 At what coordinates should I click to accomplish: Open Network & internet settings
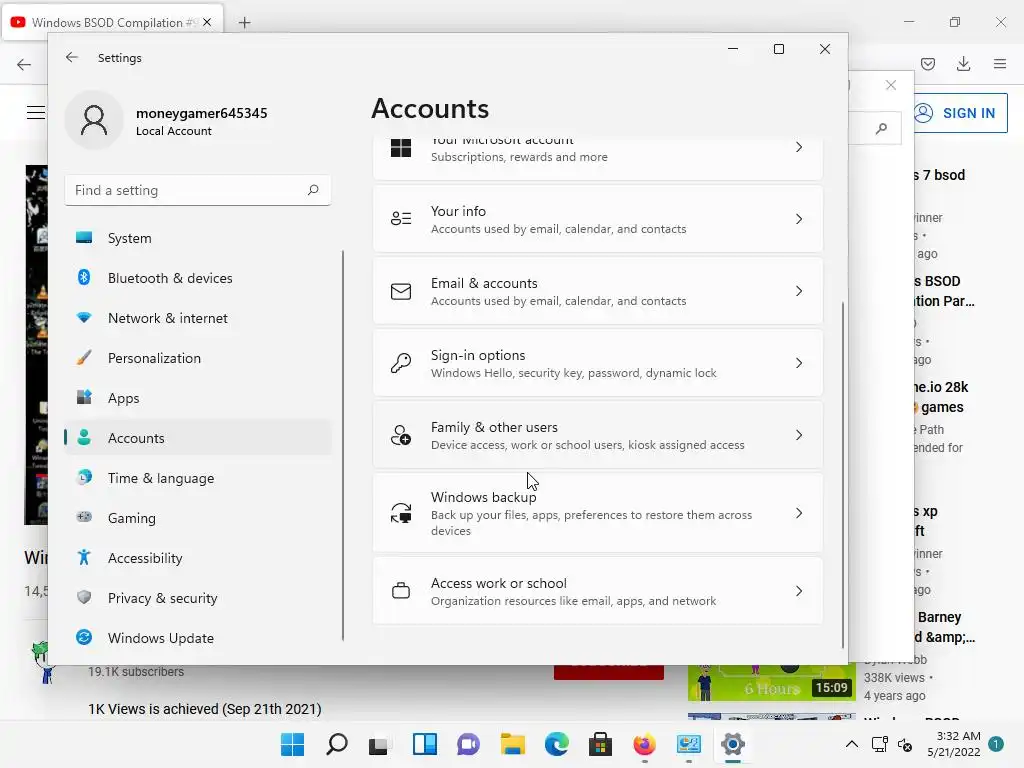pos(198,318)
